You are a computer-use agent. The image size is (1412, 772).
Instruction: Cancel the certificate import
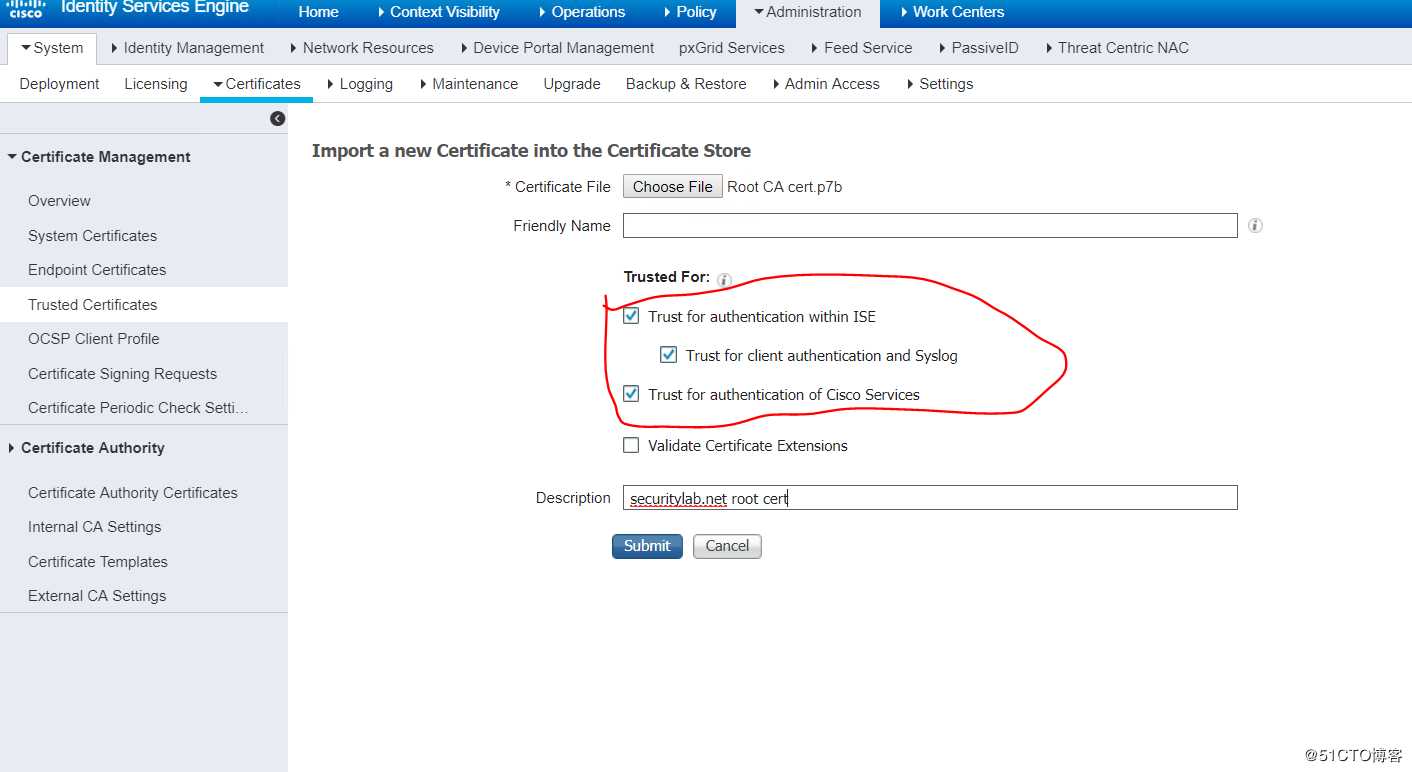click(x=727, y=546)
